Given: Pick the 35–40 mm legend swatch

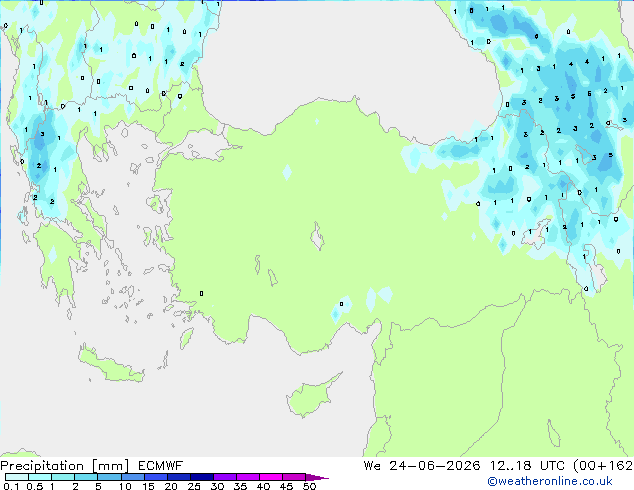Looking at the screenshot, I should pos(247,477).
